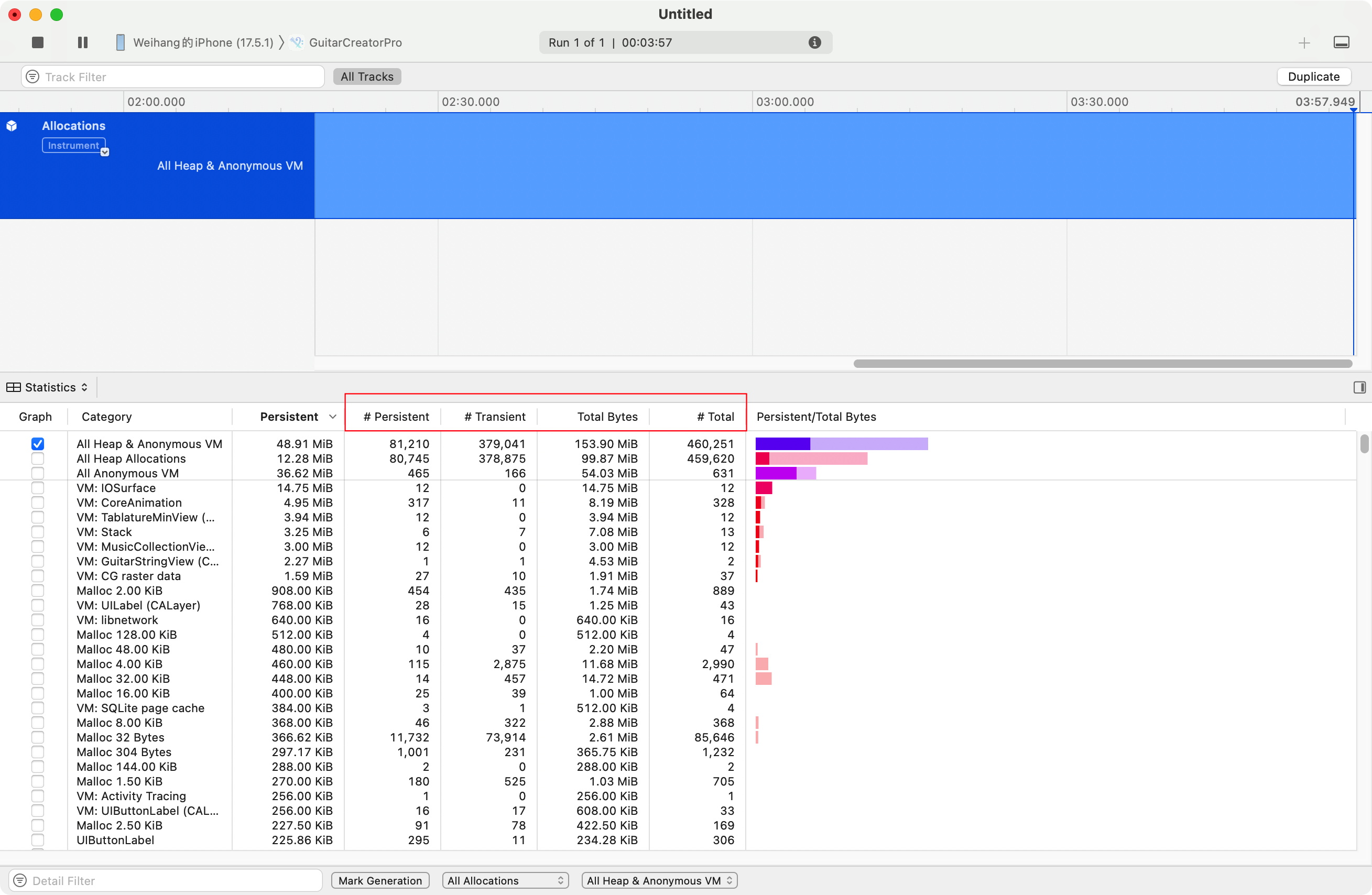The image size is (1372, 895).
Task: Sort by the # Total column header
Action: point(715,417)
